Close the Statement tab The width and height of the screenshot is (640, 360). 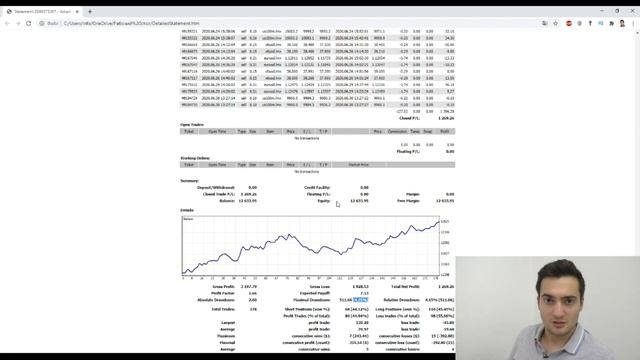point(77,11)
